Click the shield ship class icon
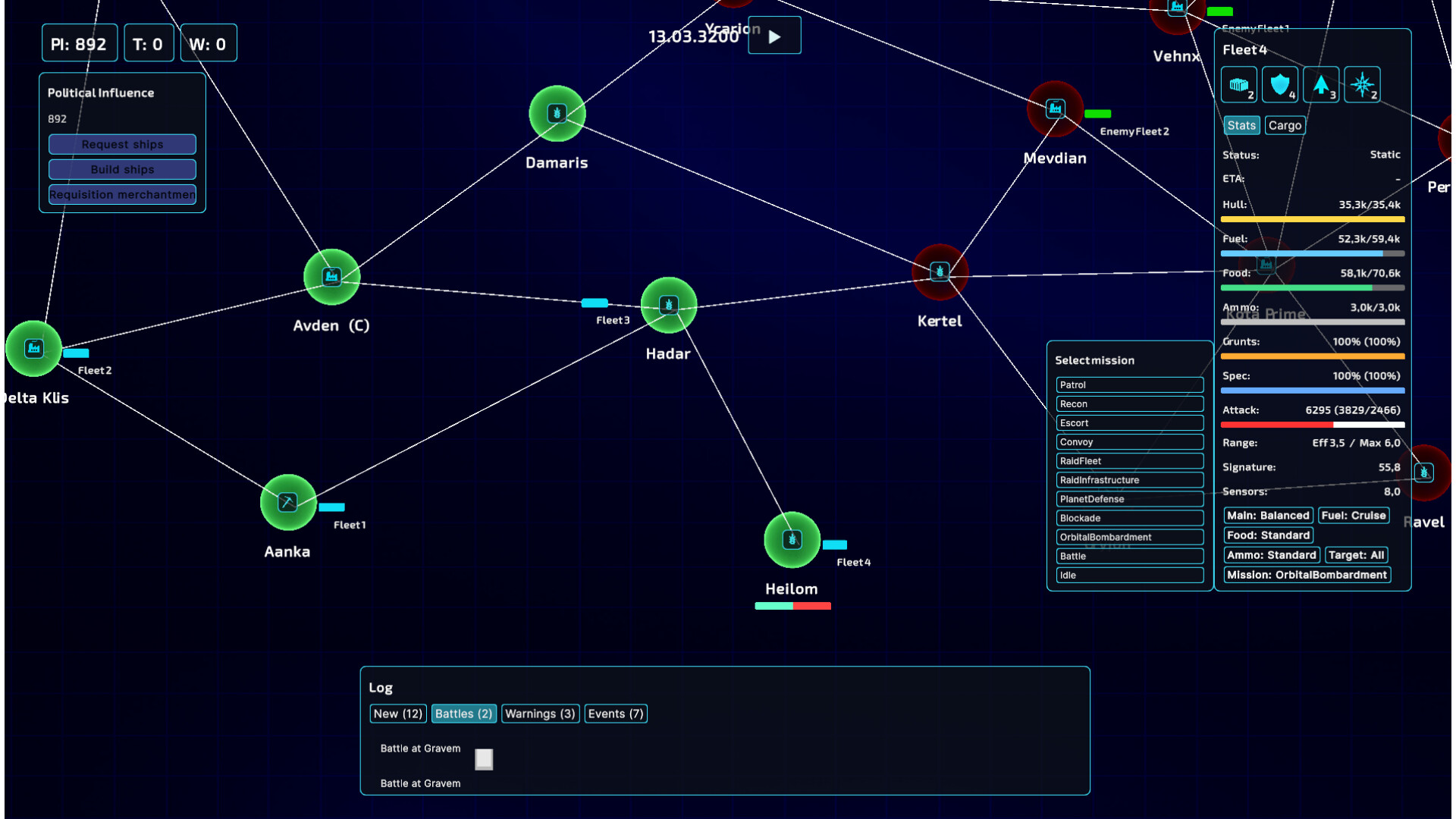 [x=1280, y=85]
